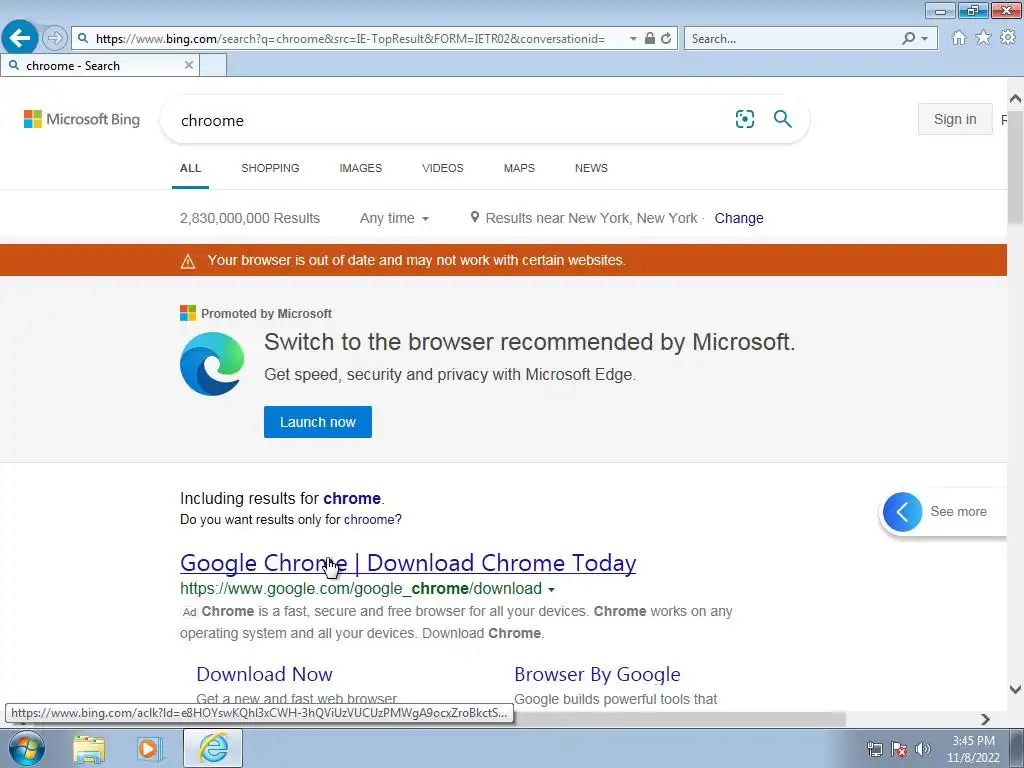Open the search provider dropdown arrow
The width and height of the screenshot is (1024, 768).
tap(924, 39)
